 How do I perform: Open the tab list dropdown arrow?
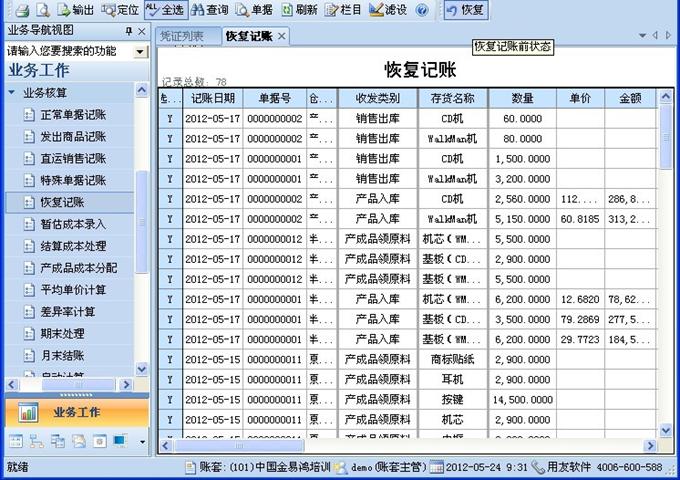(642, 36)
